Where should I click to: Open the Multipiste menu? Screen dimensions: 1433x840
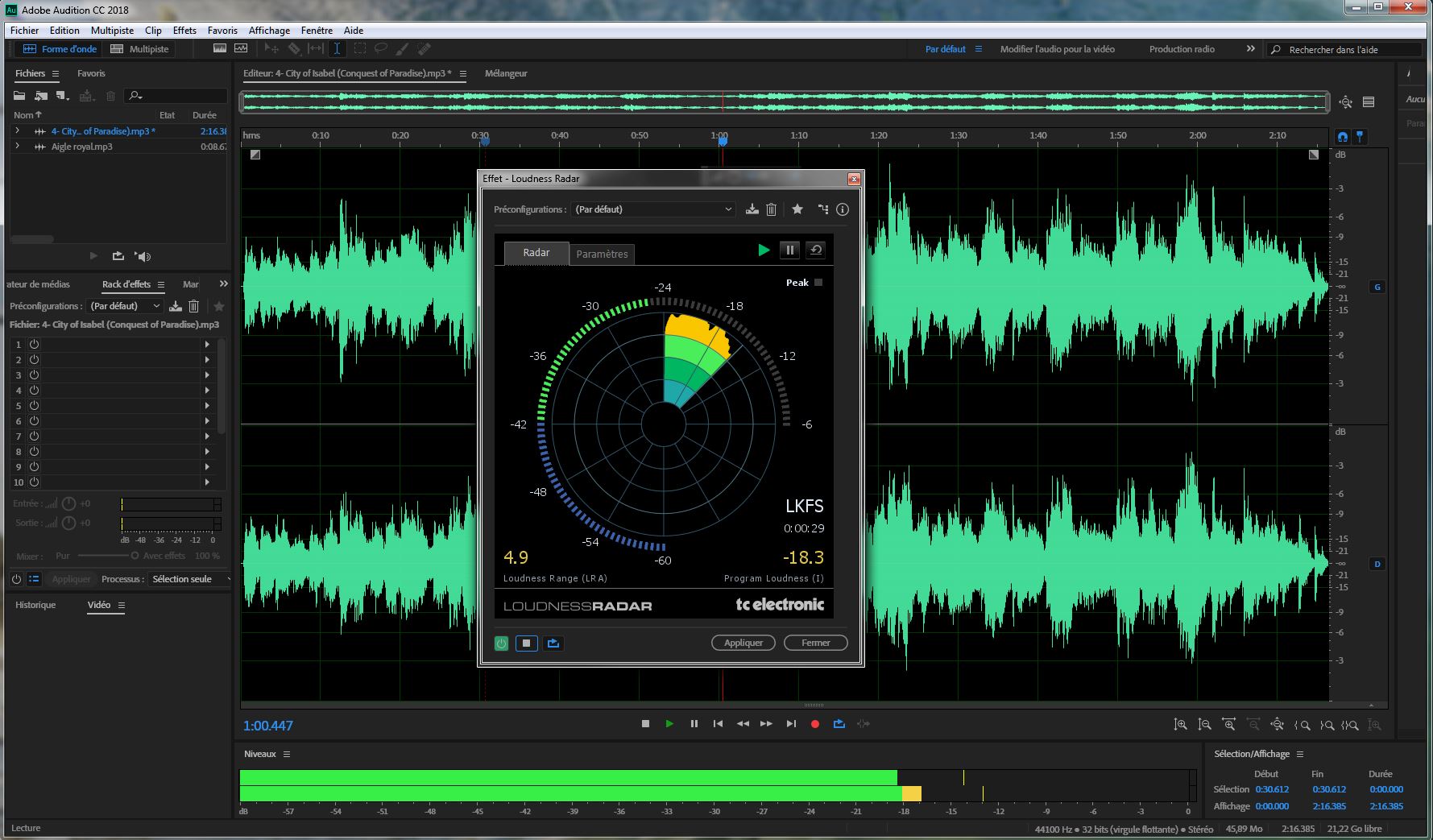pos(112,31)
